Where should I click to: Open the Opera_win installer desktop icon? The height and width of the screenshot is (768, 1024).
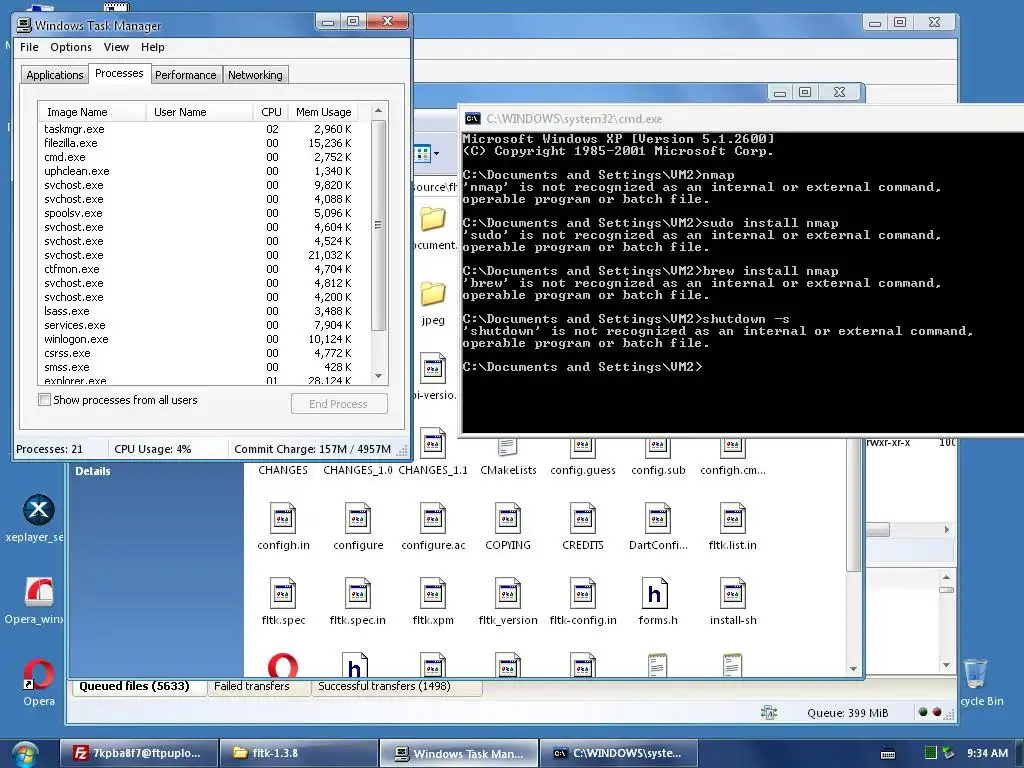[39, 592]
